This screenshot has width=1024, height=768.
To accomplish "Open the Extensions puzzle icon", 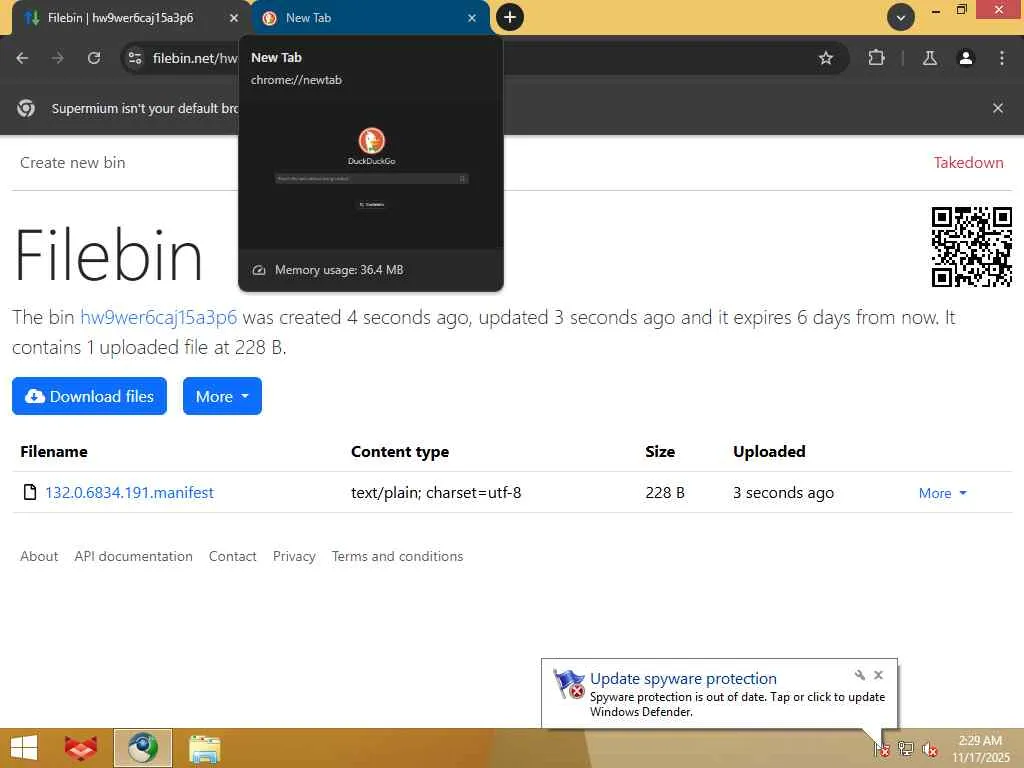I will 876,58.
